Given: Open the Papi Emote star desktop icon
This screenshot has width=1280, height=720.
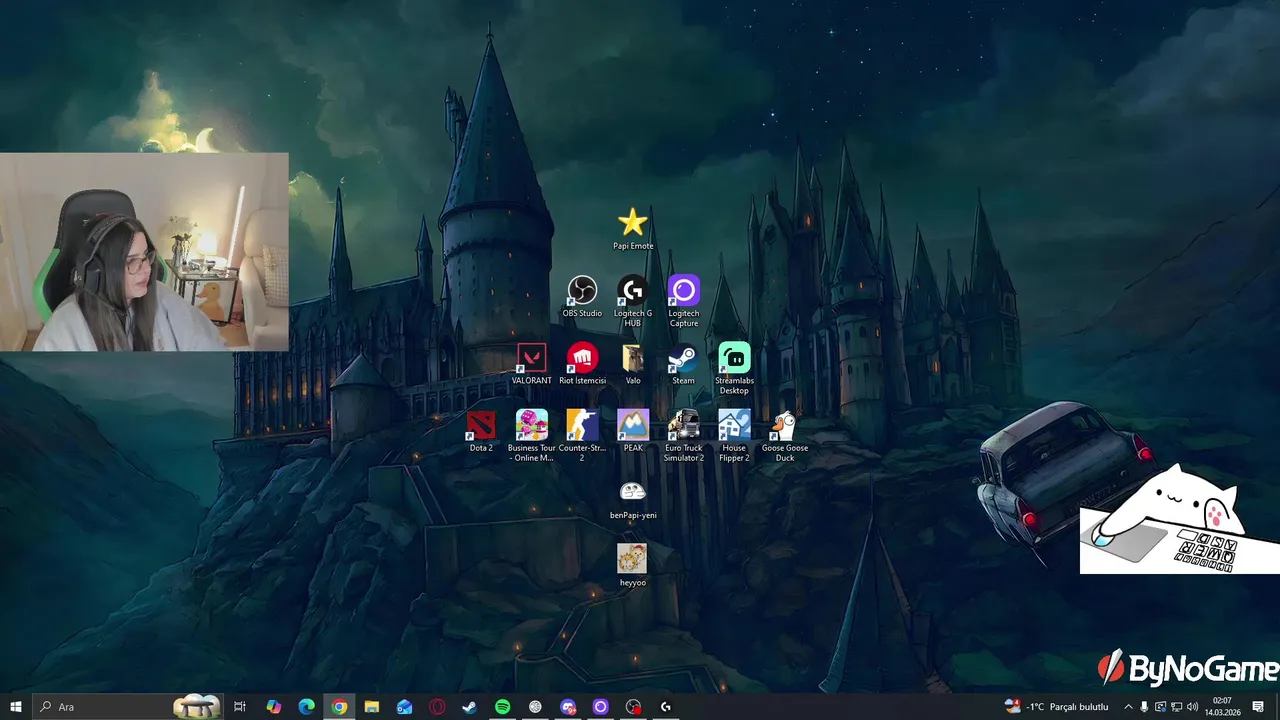Looking at the screenshot, I should pos(633,228).
